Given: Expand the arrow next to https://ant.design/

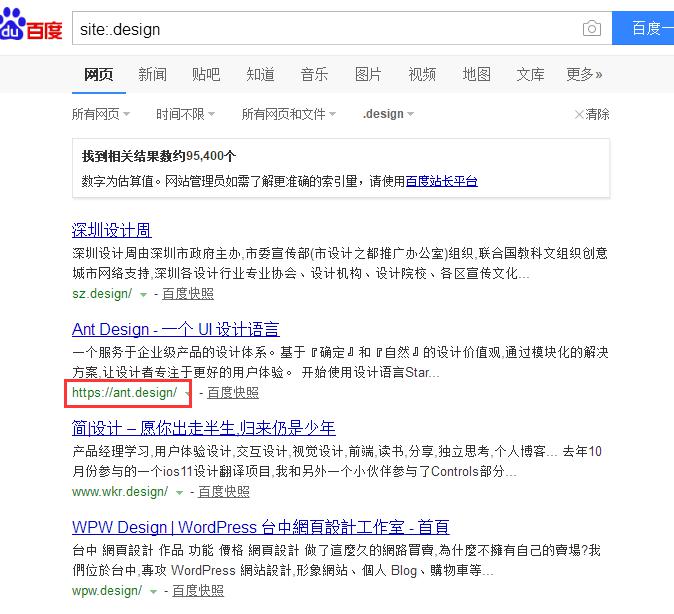Looking at the screenshot, I should point(187,393).
